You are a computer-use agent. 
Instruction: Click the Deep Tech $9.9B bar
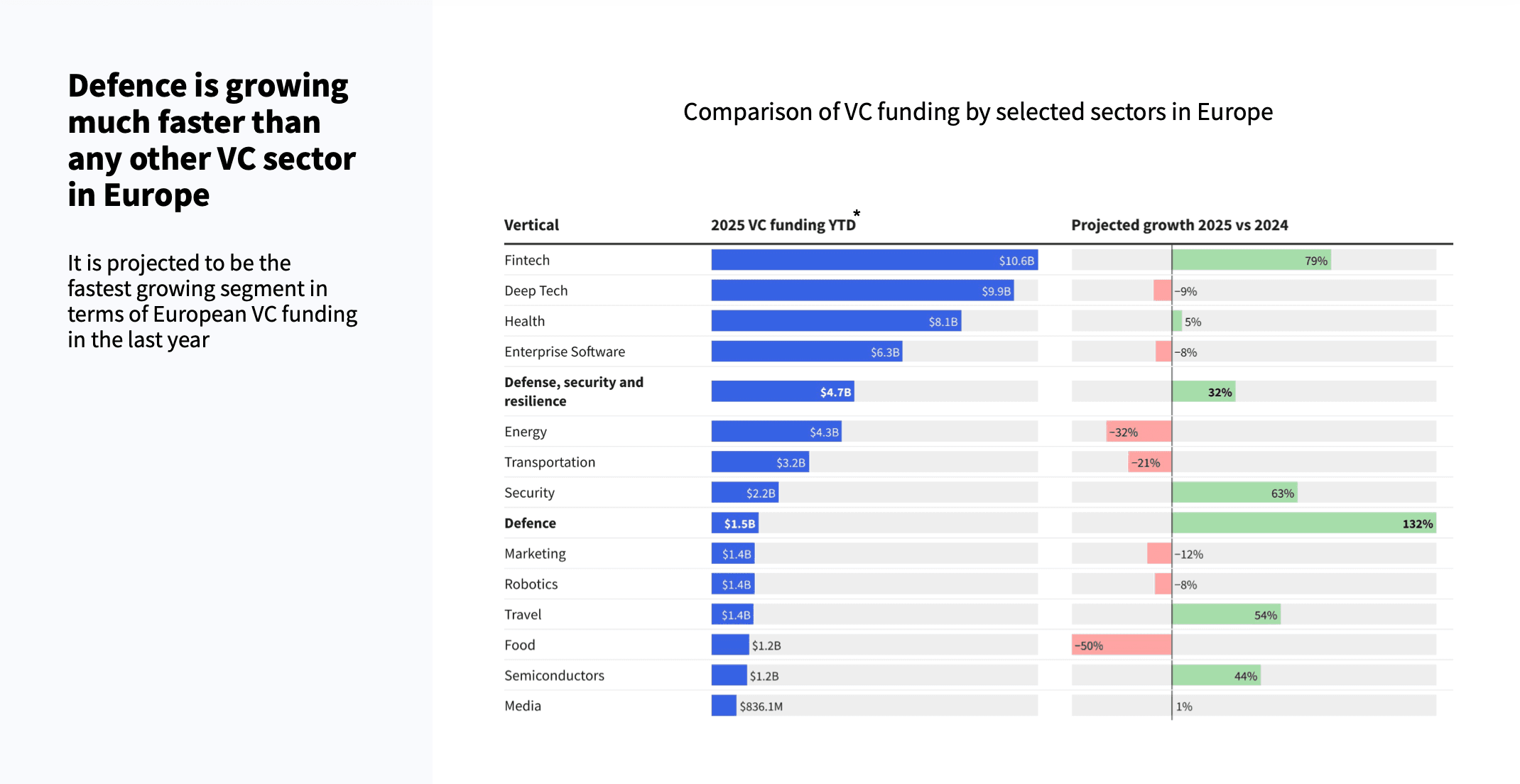(x=862, y=290)
